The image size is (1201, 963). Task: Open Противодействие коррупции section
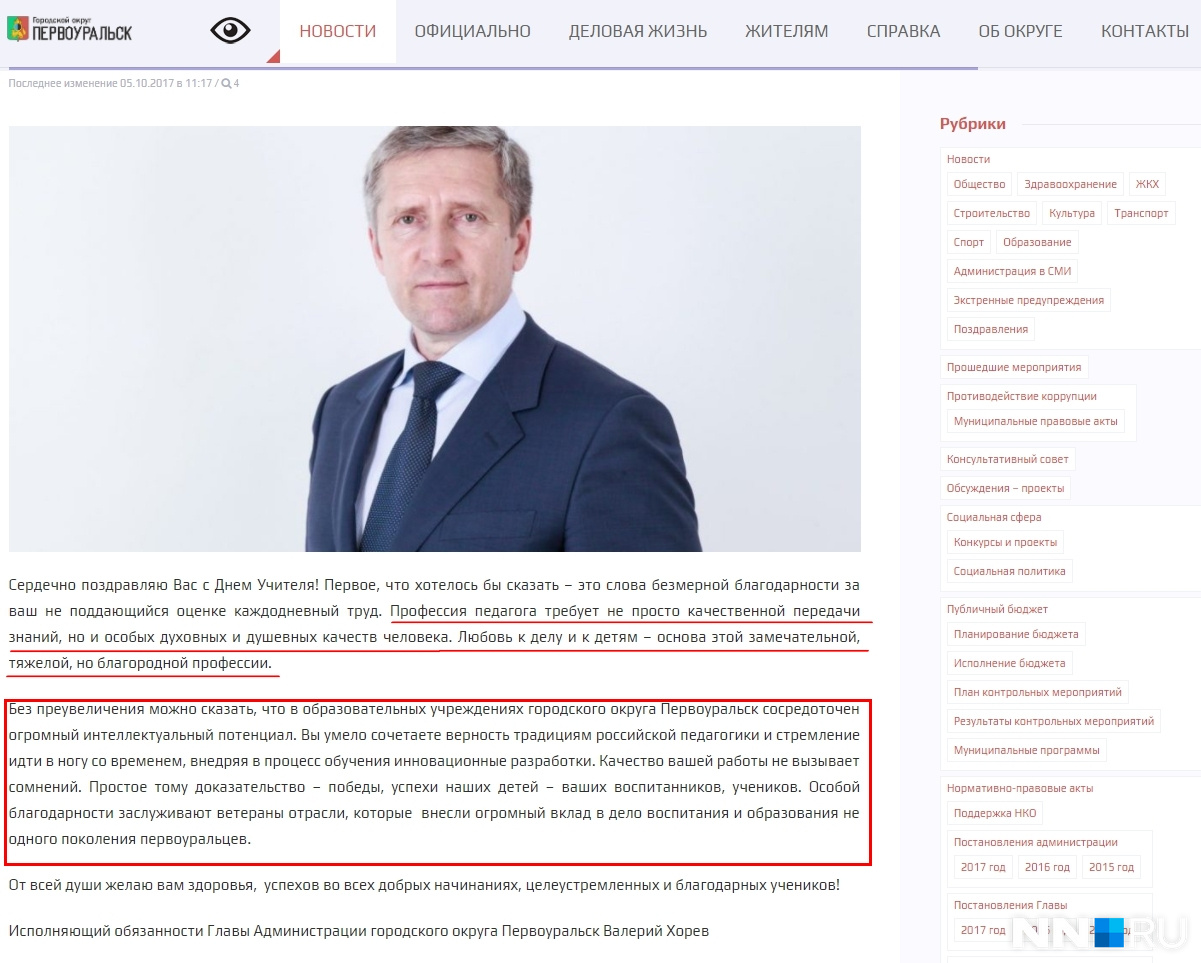[1022, 396]
